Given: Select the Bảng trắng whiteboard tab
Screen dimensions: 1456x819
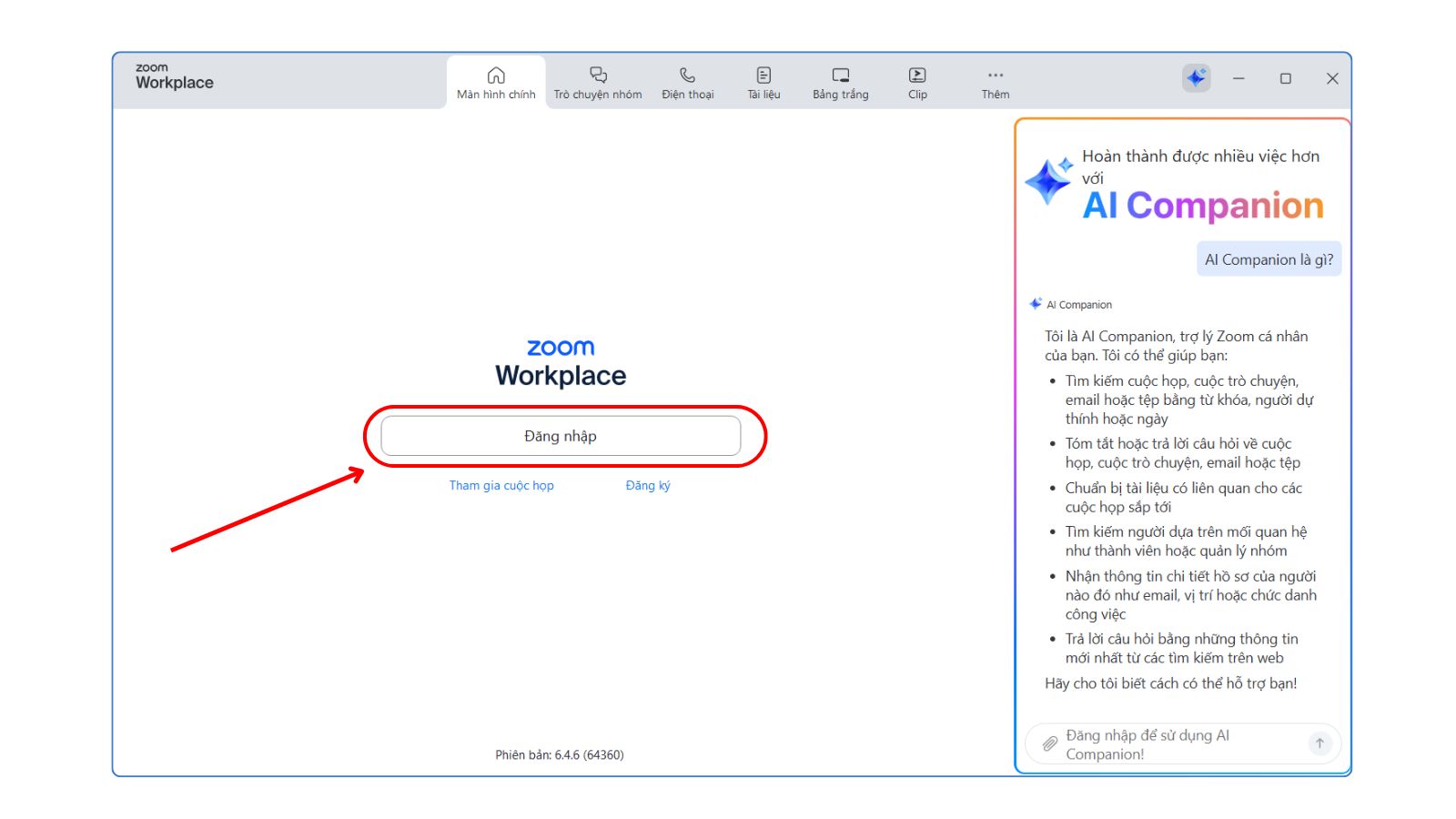Looking at the screenshot, I should point(840,83).
